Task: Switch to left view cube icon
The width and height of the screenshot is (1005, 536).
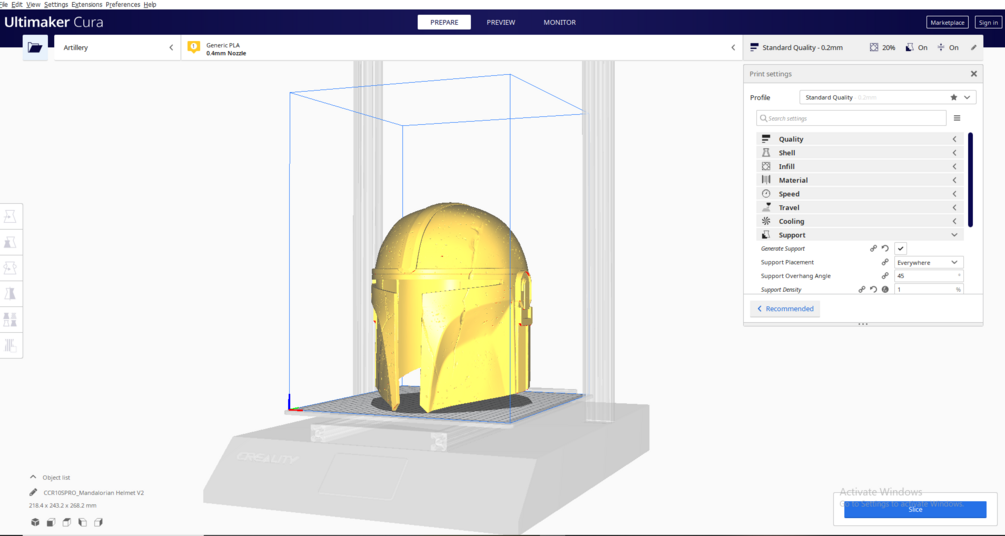Action: tap(83, 523)
